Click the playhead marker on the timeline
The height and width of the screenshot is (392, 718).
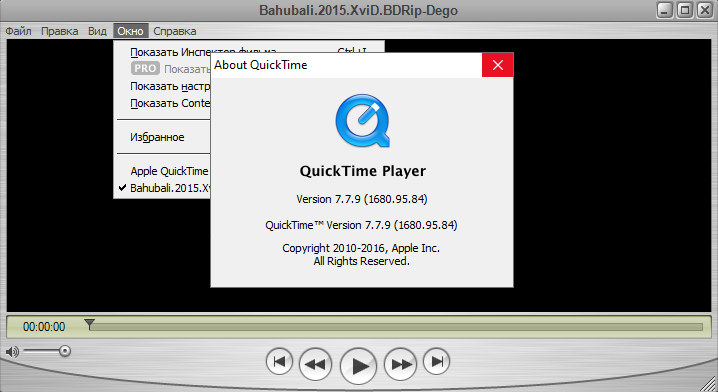[x=90, y=324]
